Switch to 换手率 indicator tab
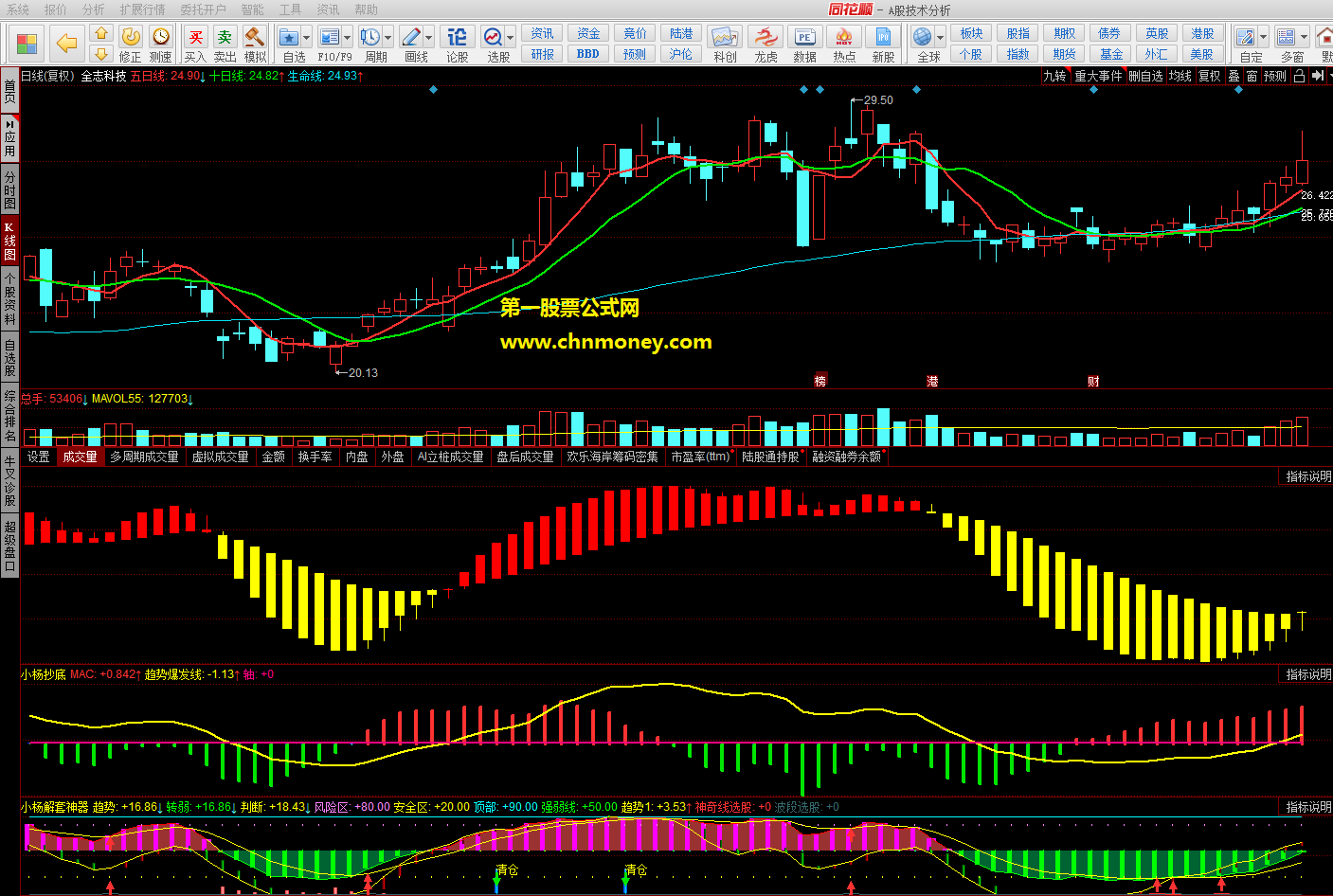This screenshot has width=1333, height=896. coord(315,457)
